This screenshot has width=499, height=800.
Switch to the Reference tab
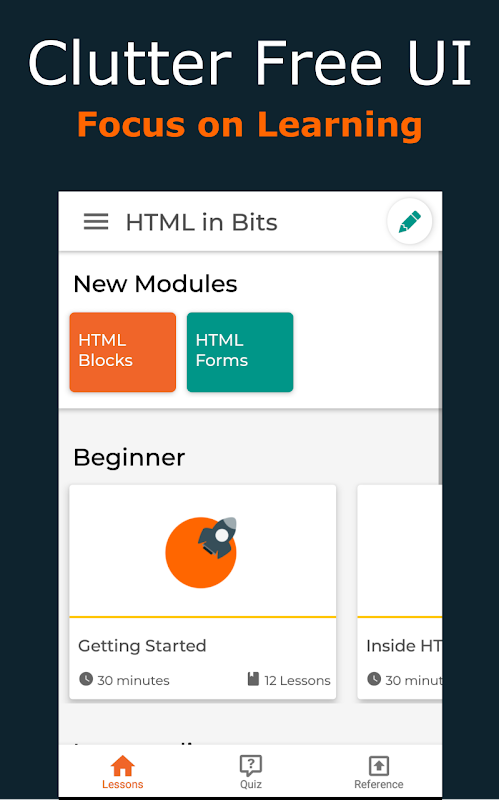pos(379,771)
